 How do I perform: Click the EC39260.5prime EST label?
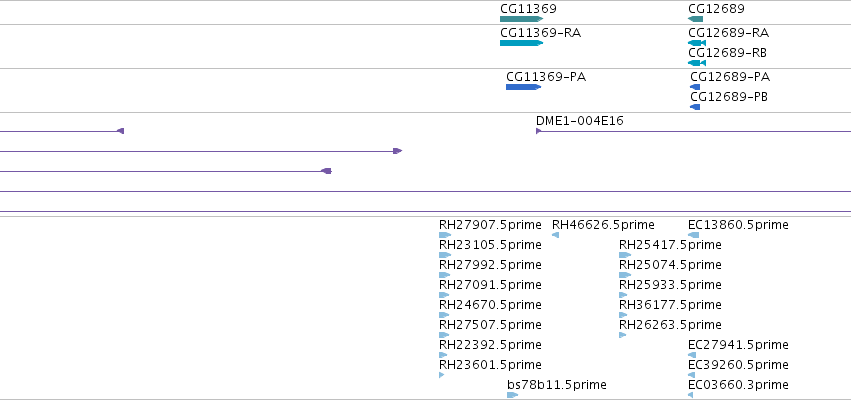[x=738, y=365]
